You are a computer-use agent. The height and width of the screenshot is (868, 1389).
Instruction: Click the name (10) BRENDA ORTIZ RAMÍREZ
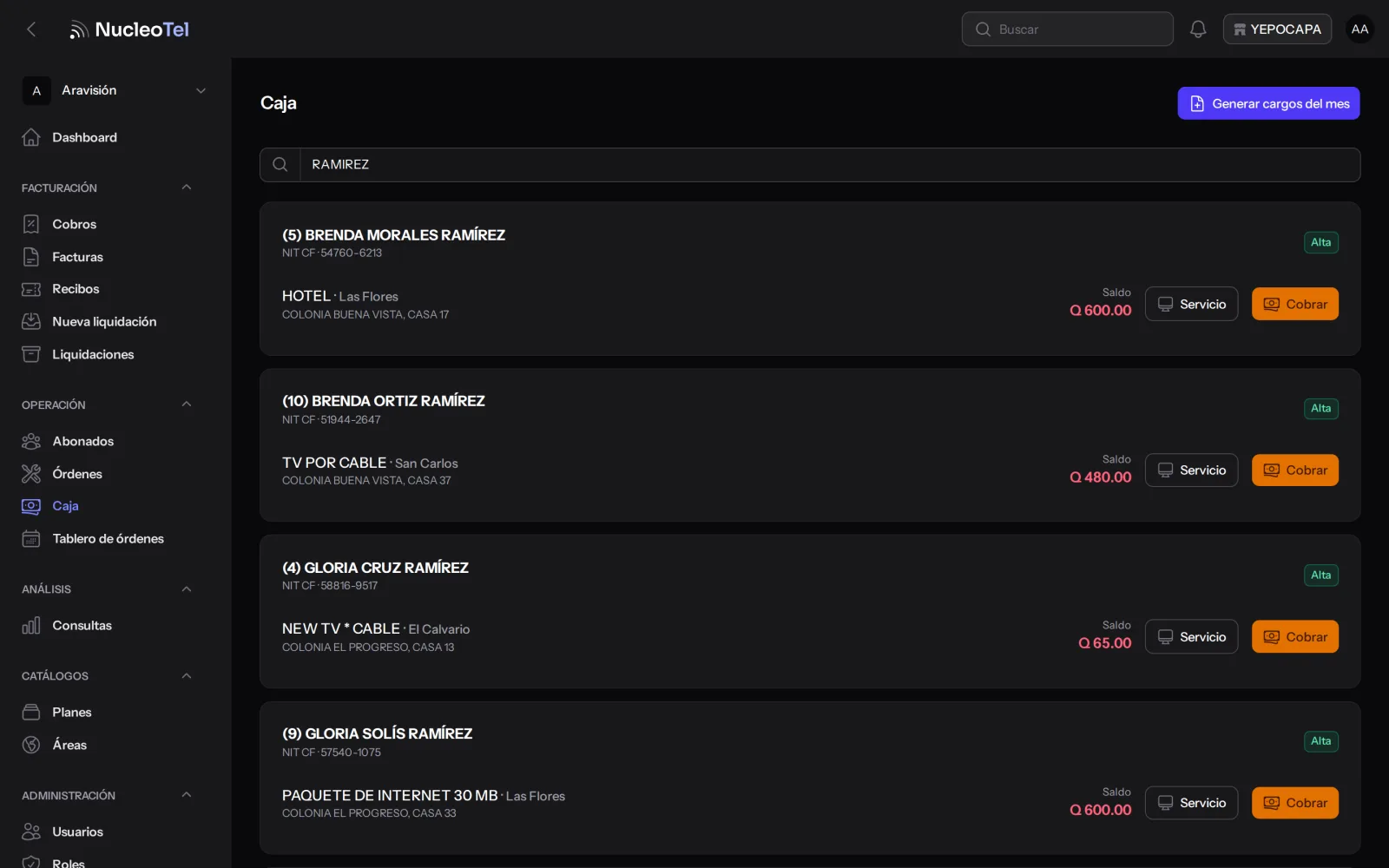[384, 401]
